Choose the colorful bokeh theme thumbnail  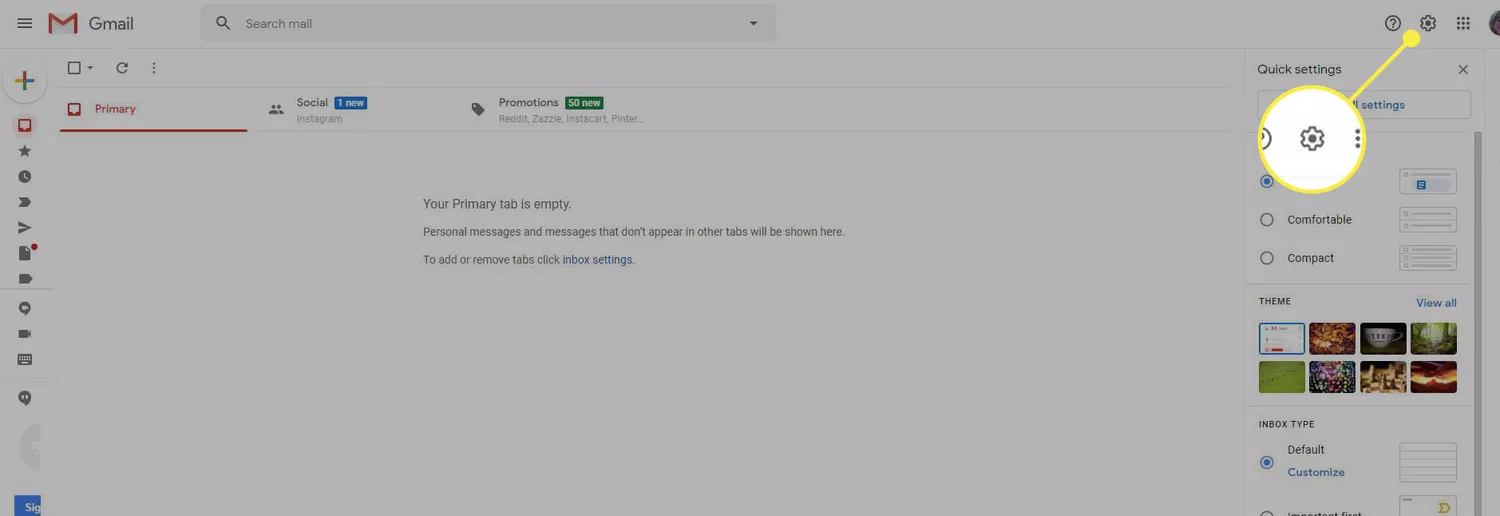click(x=1332, y=377)
